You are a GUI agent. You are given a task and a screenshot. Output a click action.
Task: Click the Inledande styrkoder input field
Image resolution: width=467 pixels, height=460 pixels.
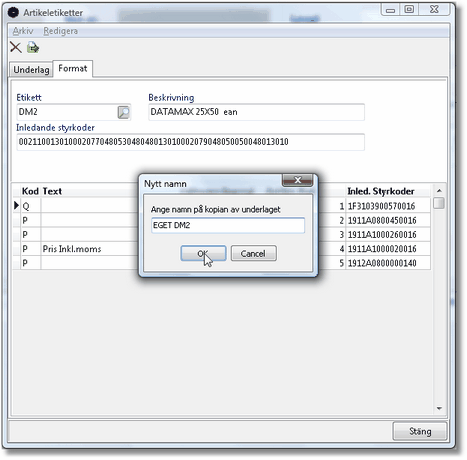[x=190, y=142]
